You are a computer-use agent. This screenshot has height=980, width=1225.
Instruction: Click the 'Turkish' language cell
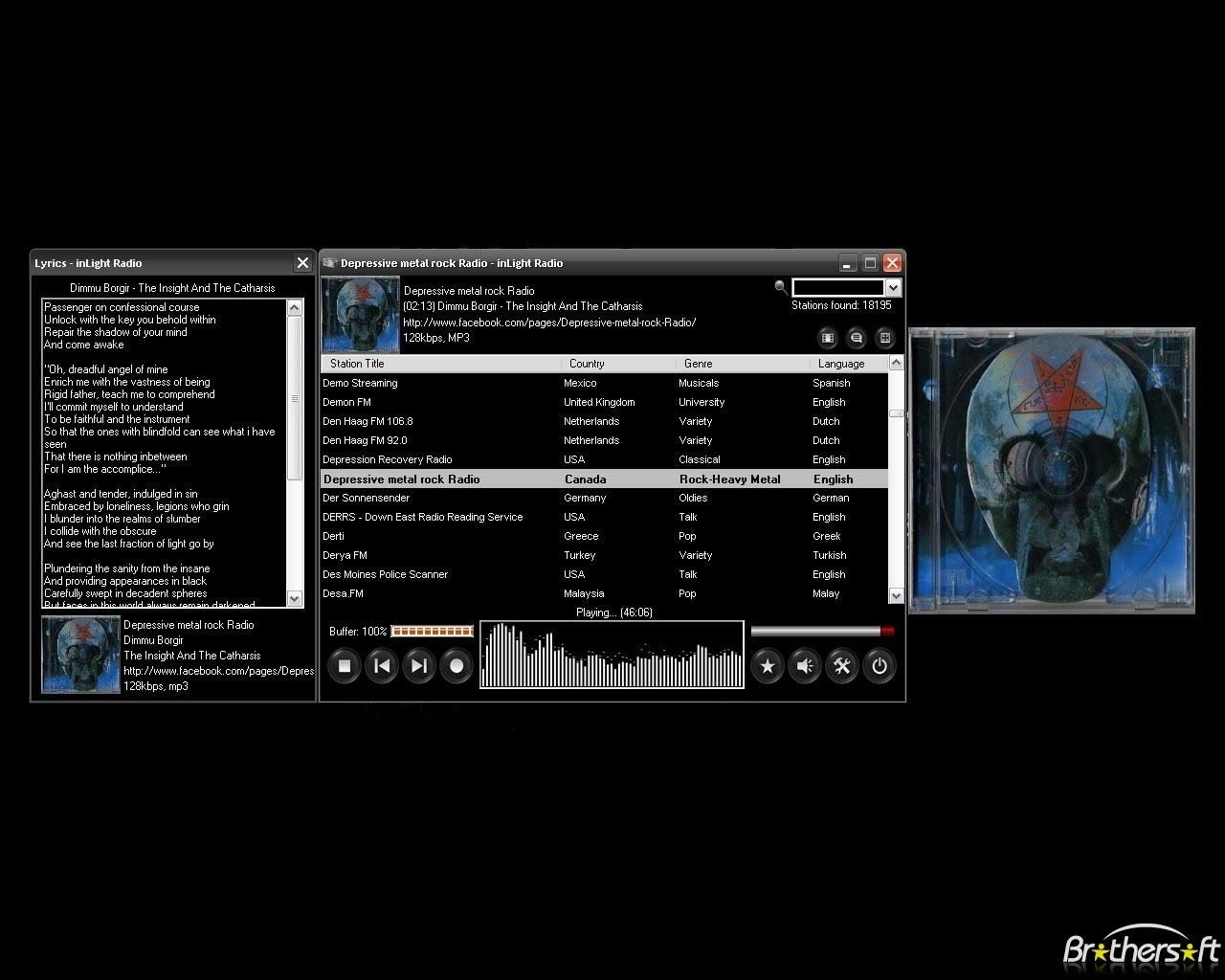(x=830, y=555)
